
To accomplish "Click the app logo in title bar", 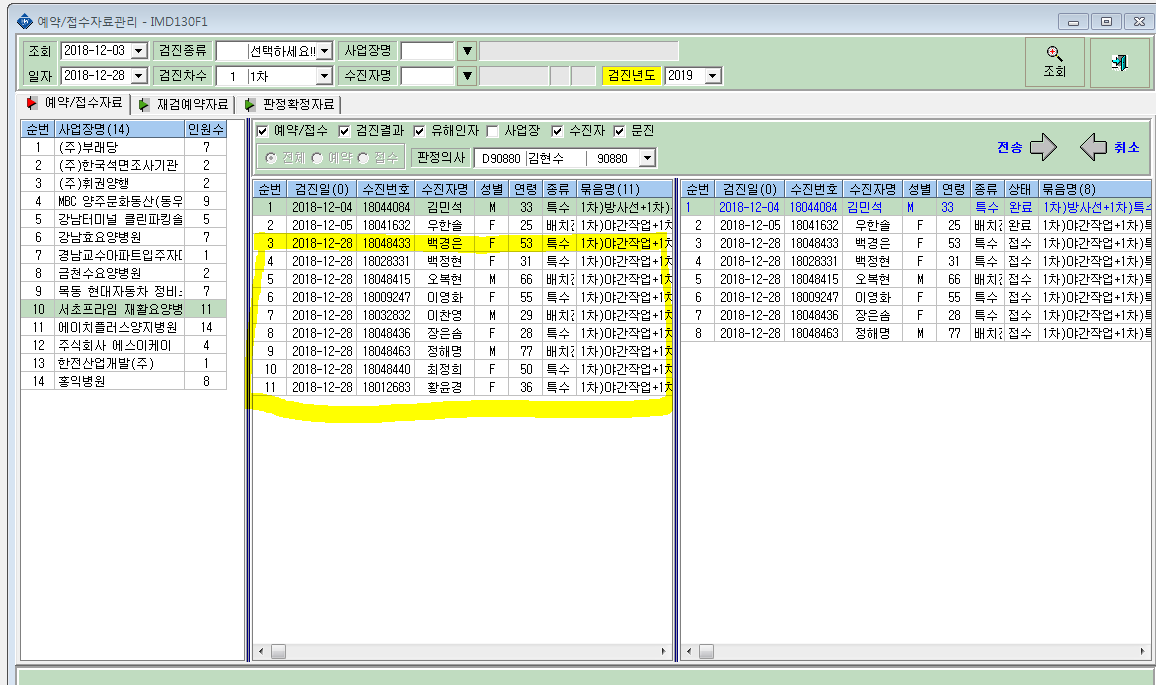I will (x=24, y=21).
